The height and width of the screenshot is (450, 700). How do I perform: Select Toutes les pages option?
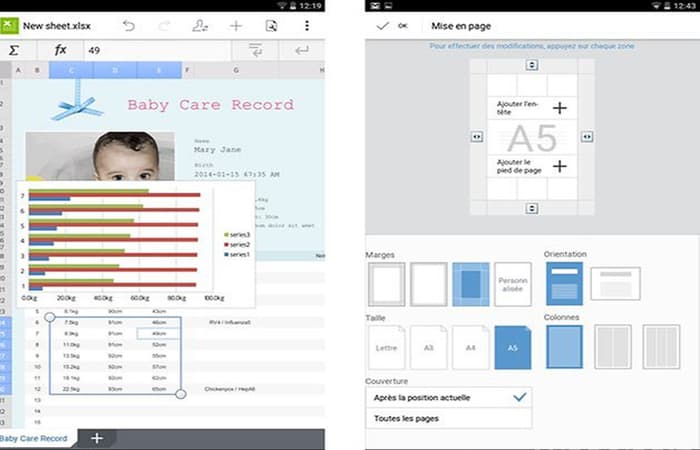[x=449, y=418]
